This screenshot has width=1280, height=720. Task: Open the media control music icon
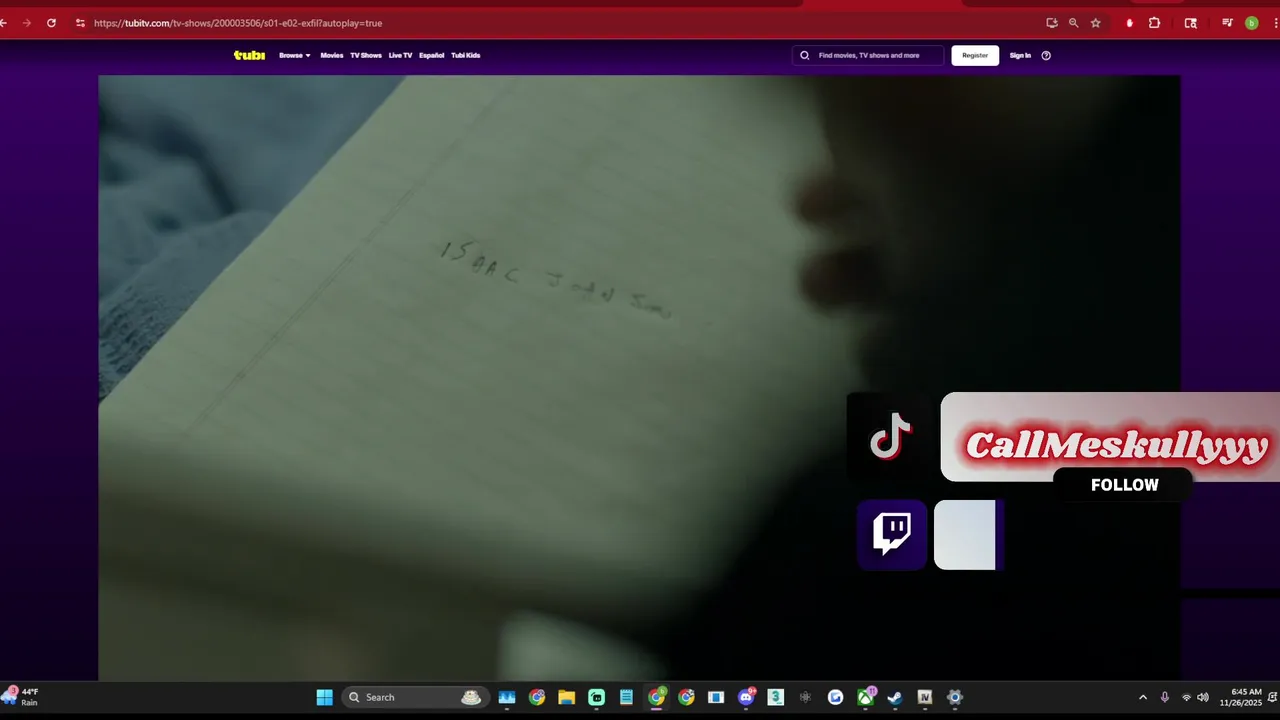[x=1227, y=23]
